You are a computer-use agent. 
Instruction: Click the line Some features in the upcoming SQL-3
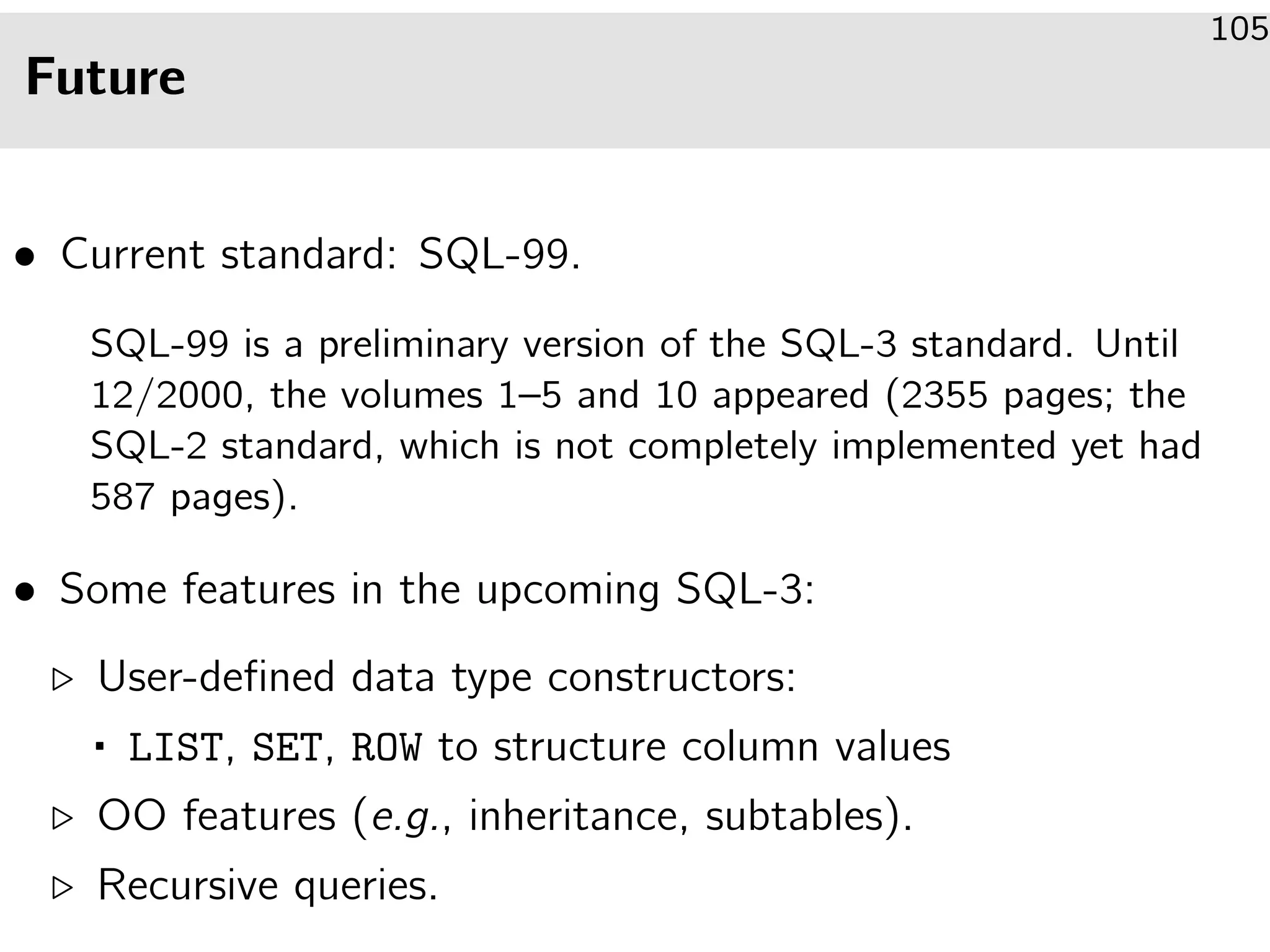point(437,589)
